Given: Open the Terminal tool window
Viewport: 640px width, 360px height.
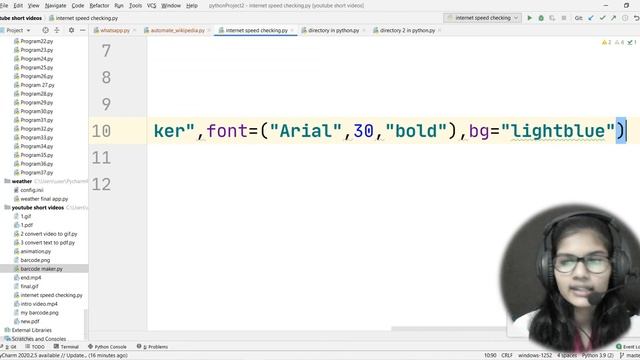Looking at the screenshot, I should (66, 347).
